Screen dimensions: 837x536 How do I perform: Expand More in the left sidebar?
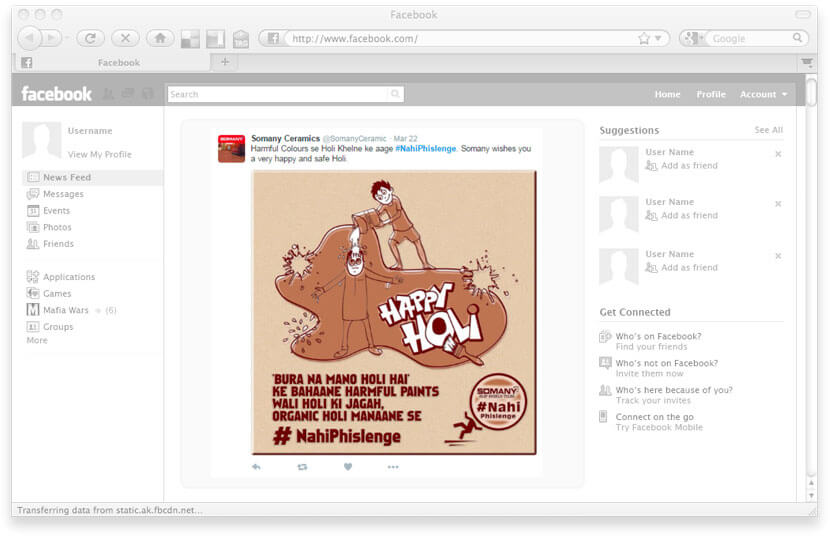click(37, 340)
